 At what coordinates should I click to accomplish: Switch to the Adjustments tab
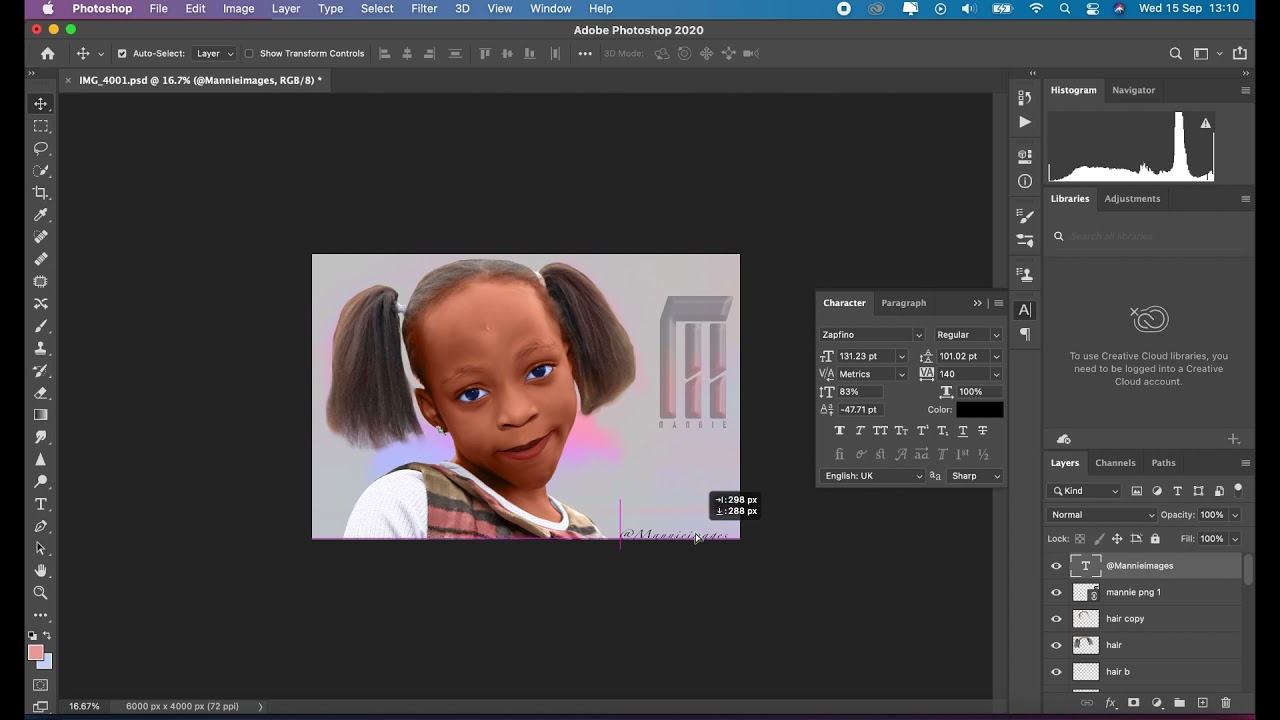coord(1132,199)
